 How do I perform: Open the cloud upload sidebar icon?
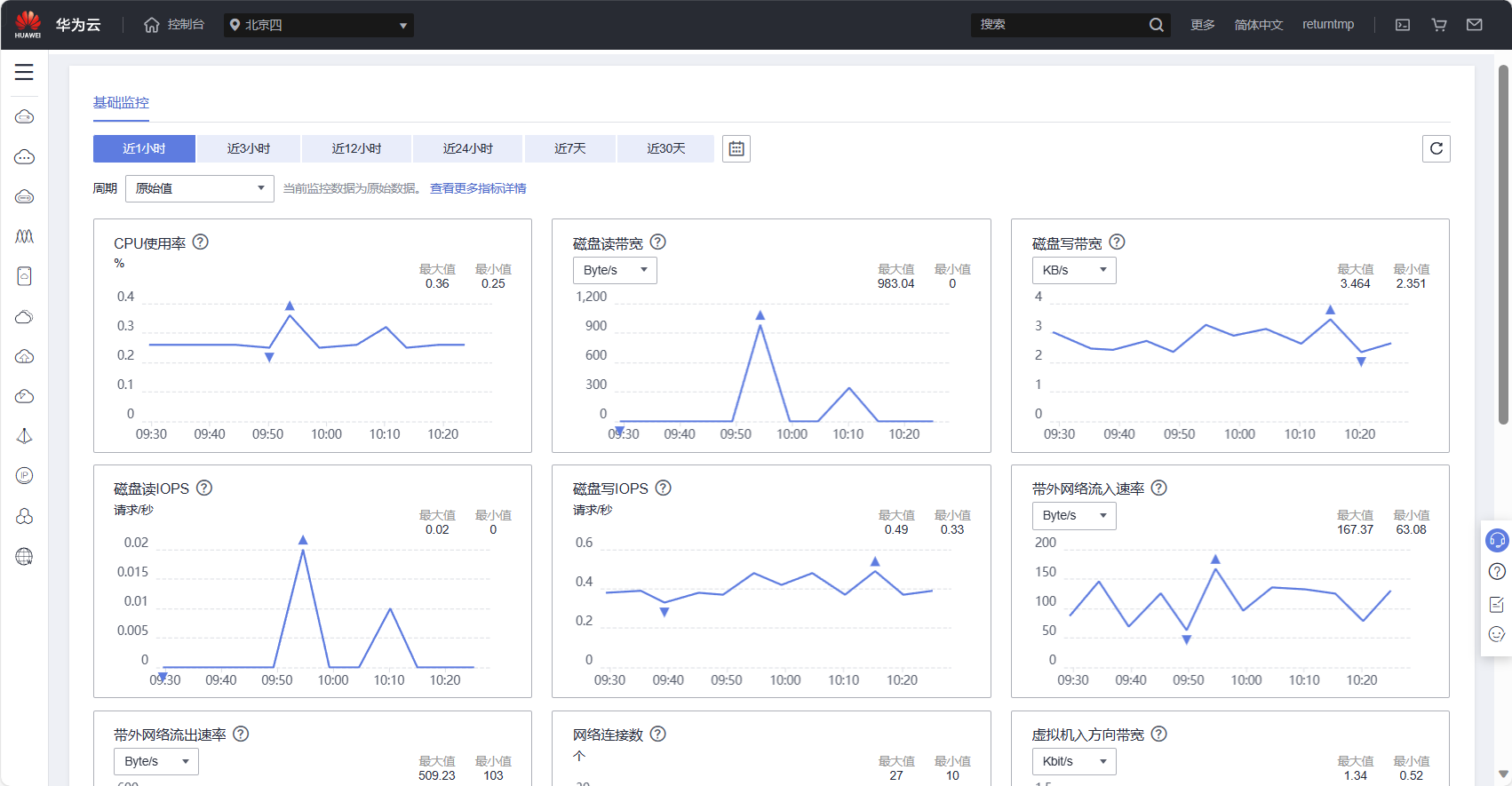24,356
